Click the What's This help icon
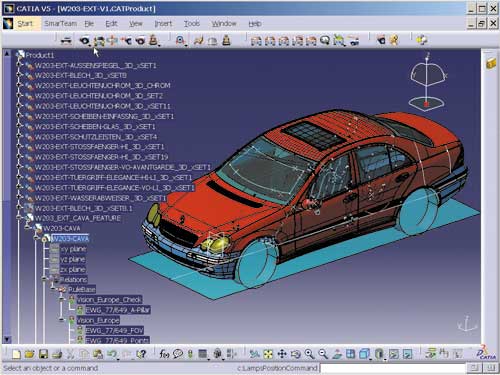Viewport: 500px width, 375px height. [x=141, y=354]
